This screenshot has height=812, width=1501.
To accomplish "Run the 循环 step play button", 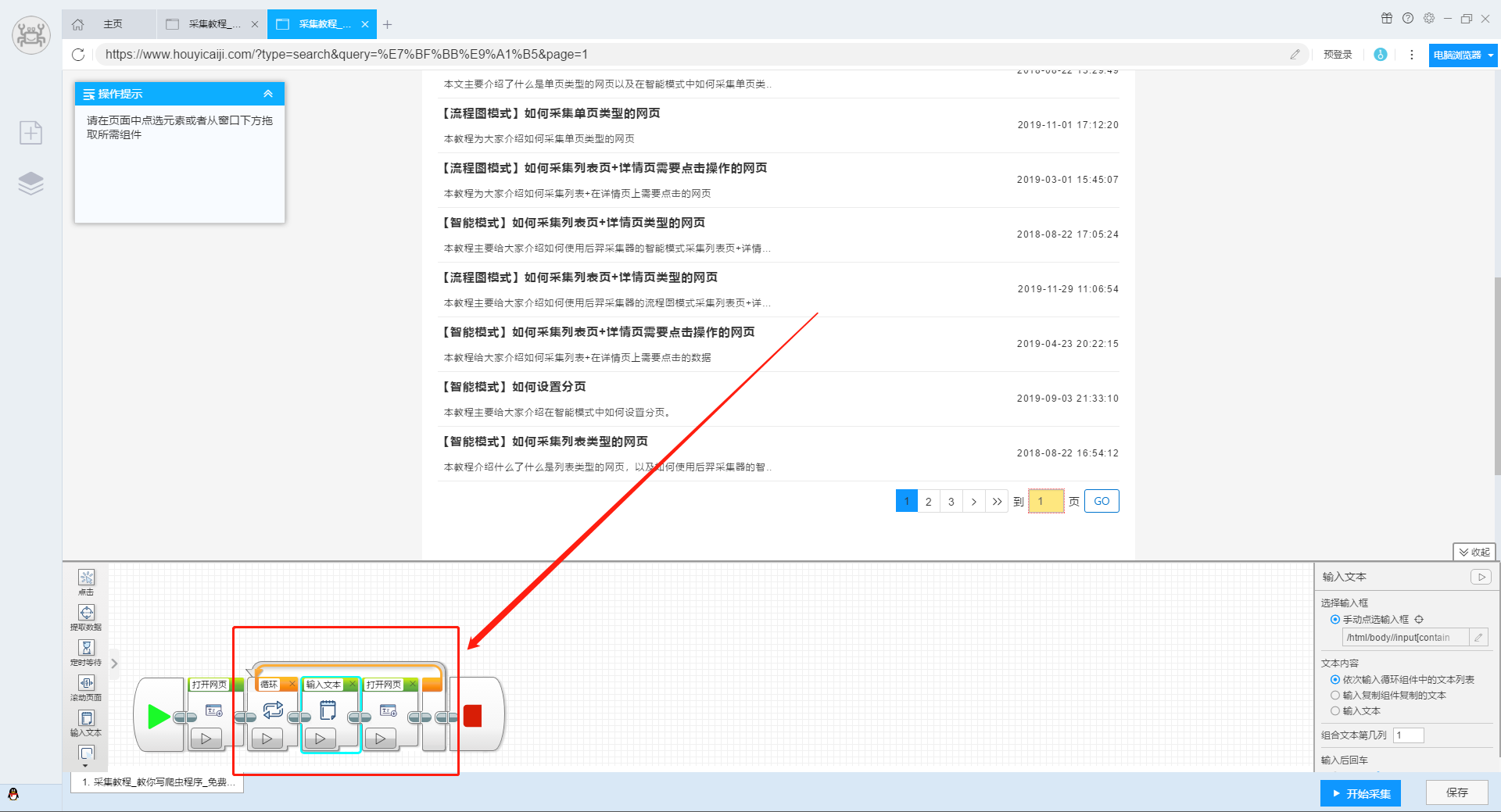I will 267,738.
